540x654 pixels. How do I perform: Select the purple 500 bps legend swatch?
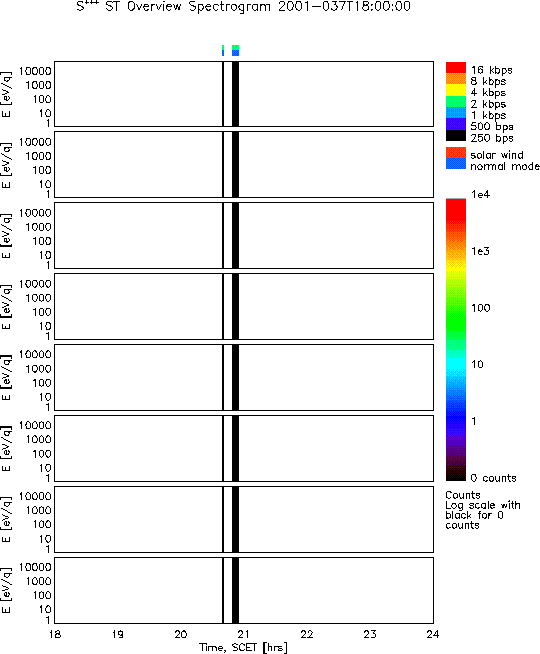point(456,124)
